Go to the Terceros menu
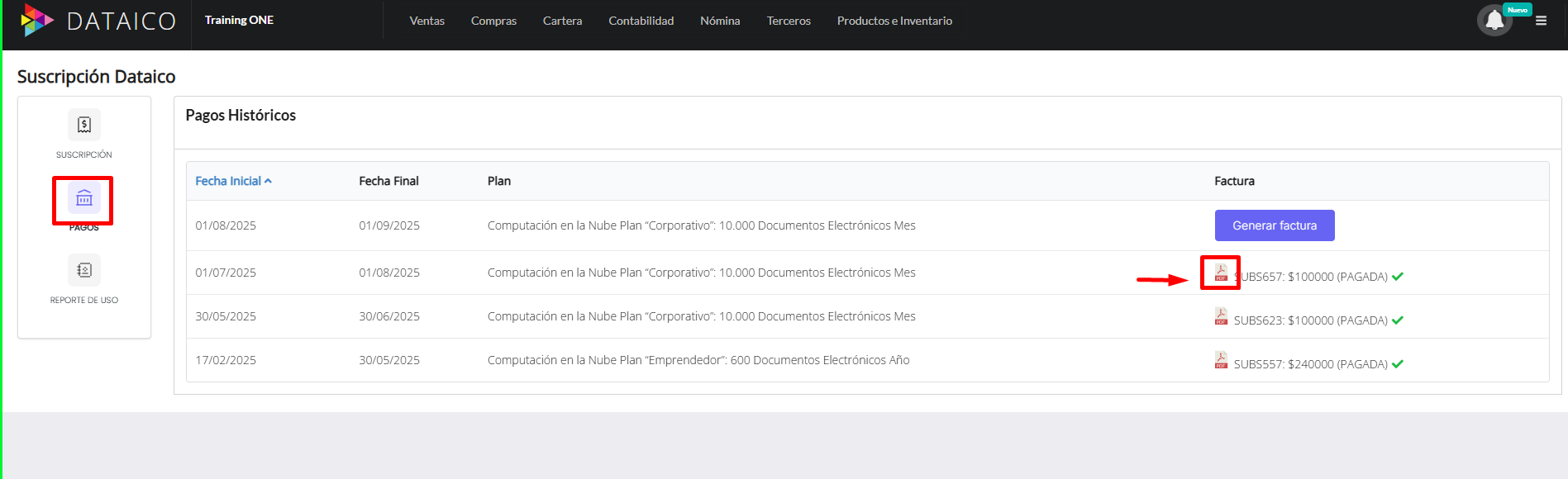 tap(789, 21)
